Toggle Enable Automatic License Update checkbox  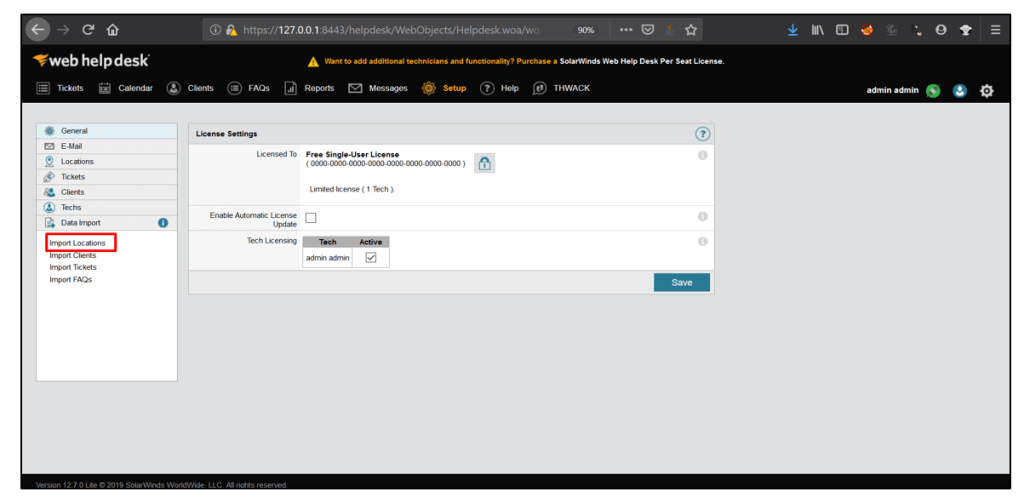pyautogui.click(x=311, y=218)
